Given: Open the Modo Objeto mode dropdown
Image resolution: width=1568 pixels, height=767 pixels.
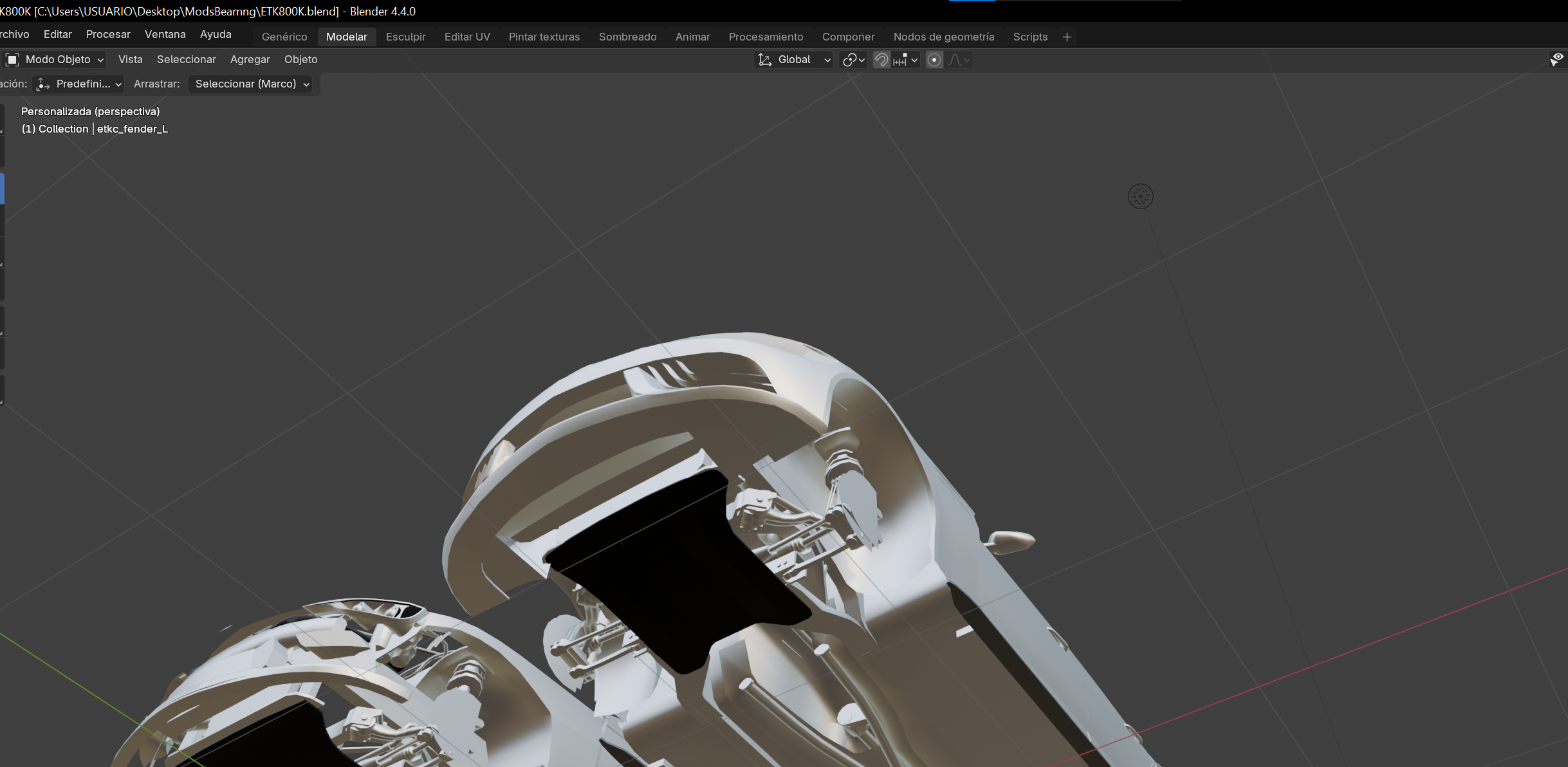Looking at the screenshot, I should tap(55, 60).
